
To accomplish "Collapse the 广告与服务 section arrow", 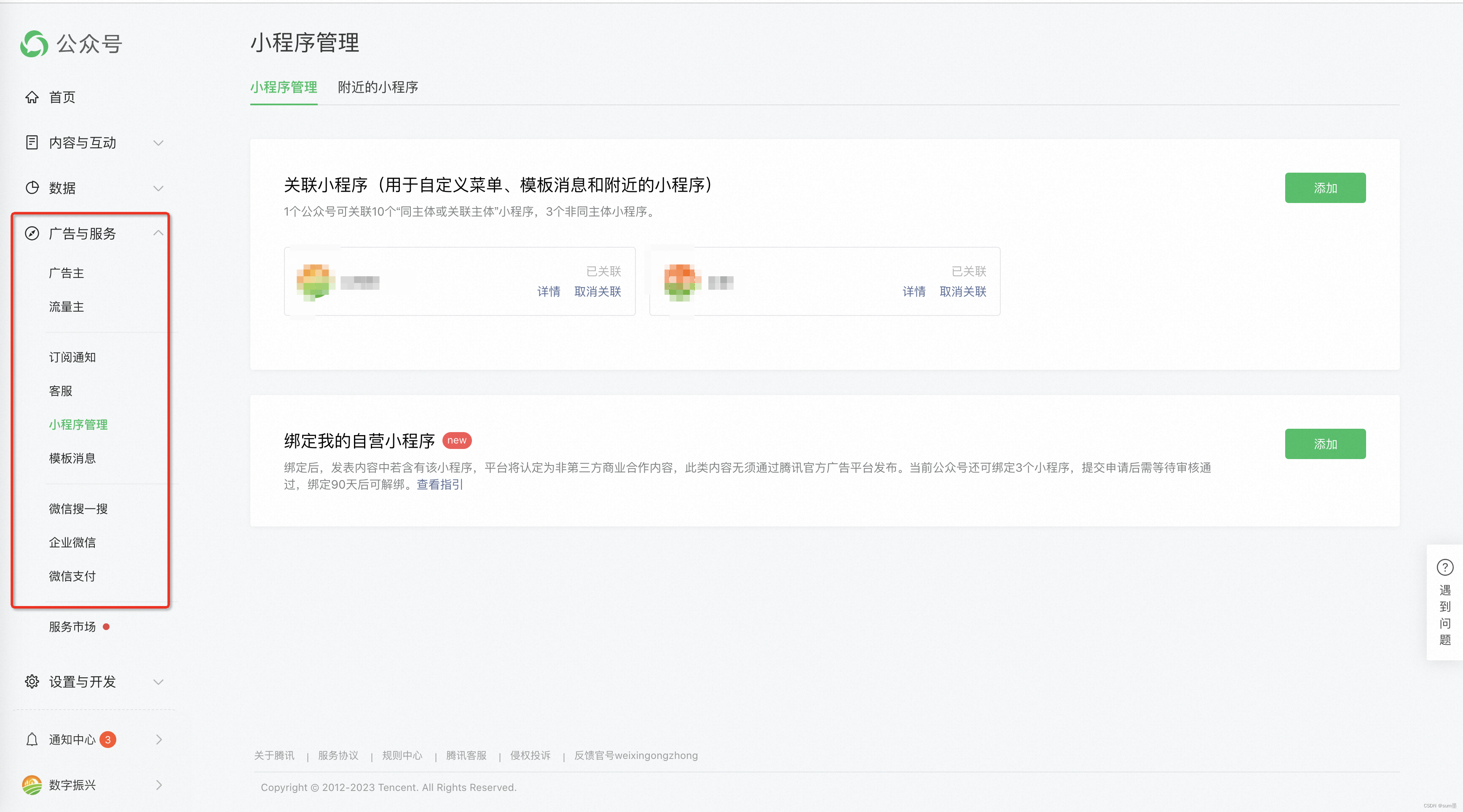I will tap(158, 233).
